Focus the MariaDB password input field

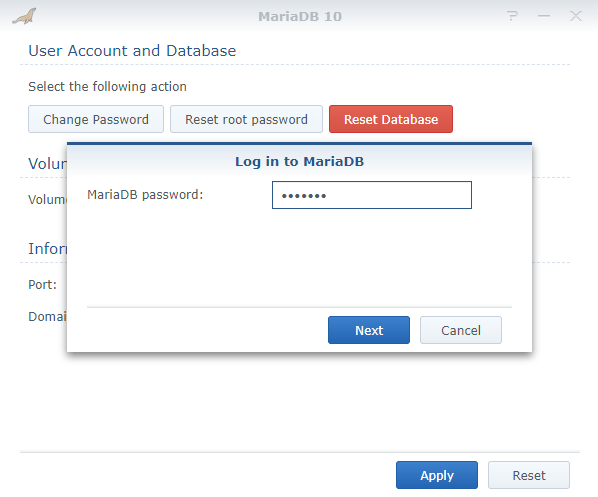[372, 195]
